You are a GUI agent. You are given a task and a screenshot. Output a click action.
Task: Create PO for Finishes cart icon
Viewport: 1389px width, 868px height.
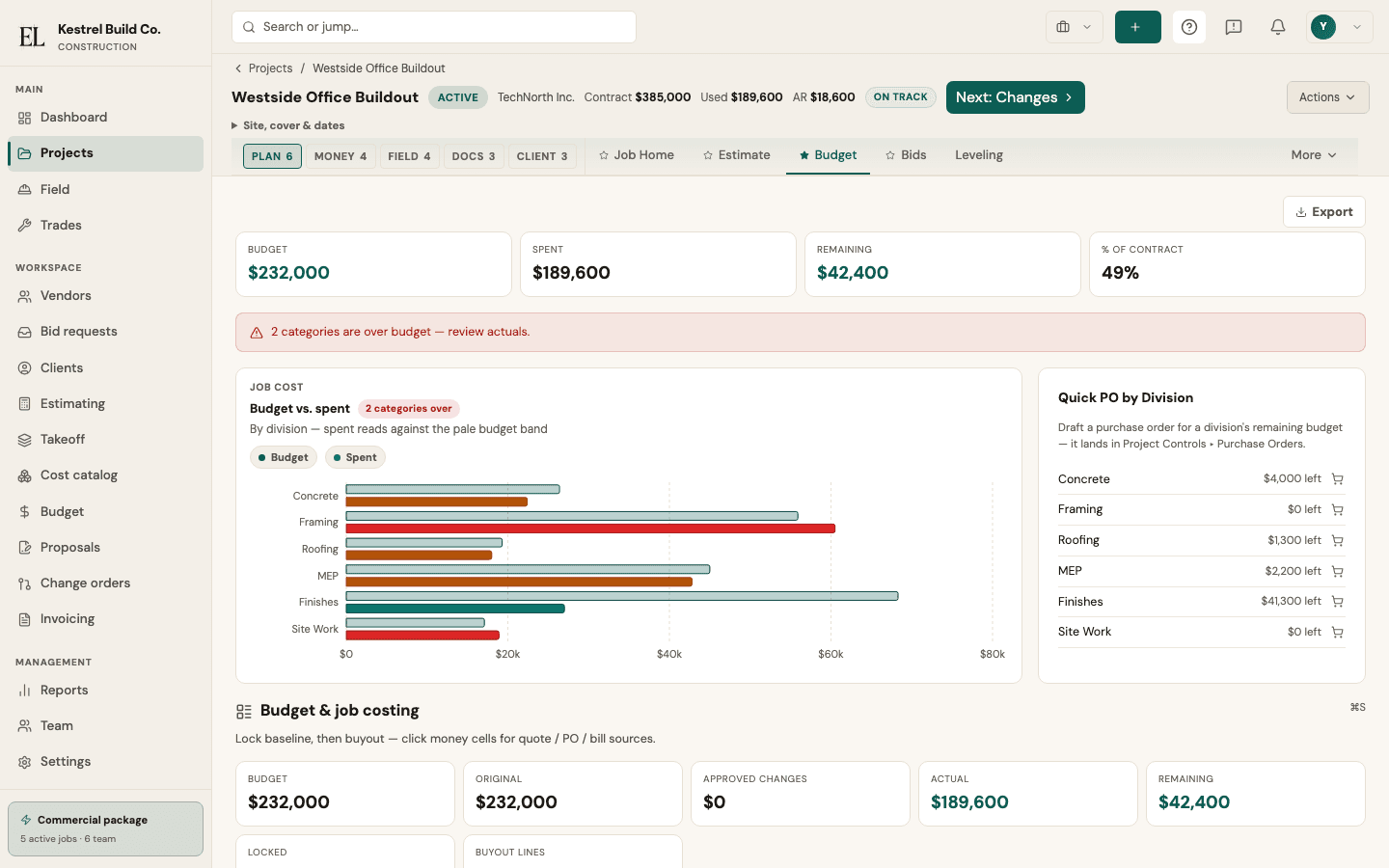point(1337,602)
